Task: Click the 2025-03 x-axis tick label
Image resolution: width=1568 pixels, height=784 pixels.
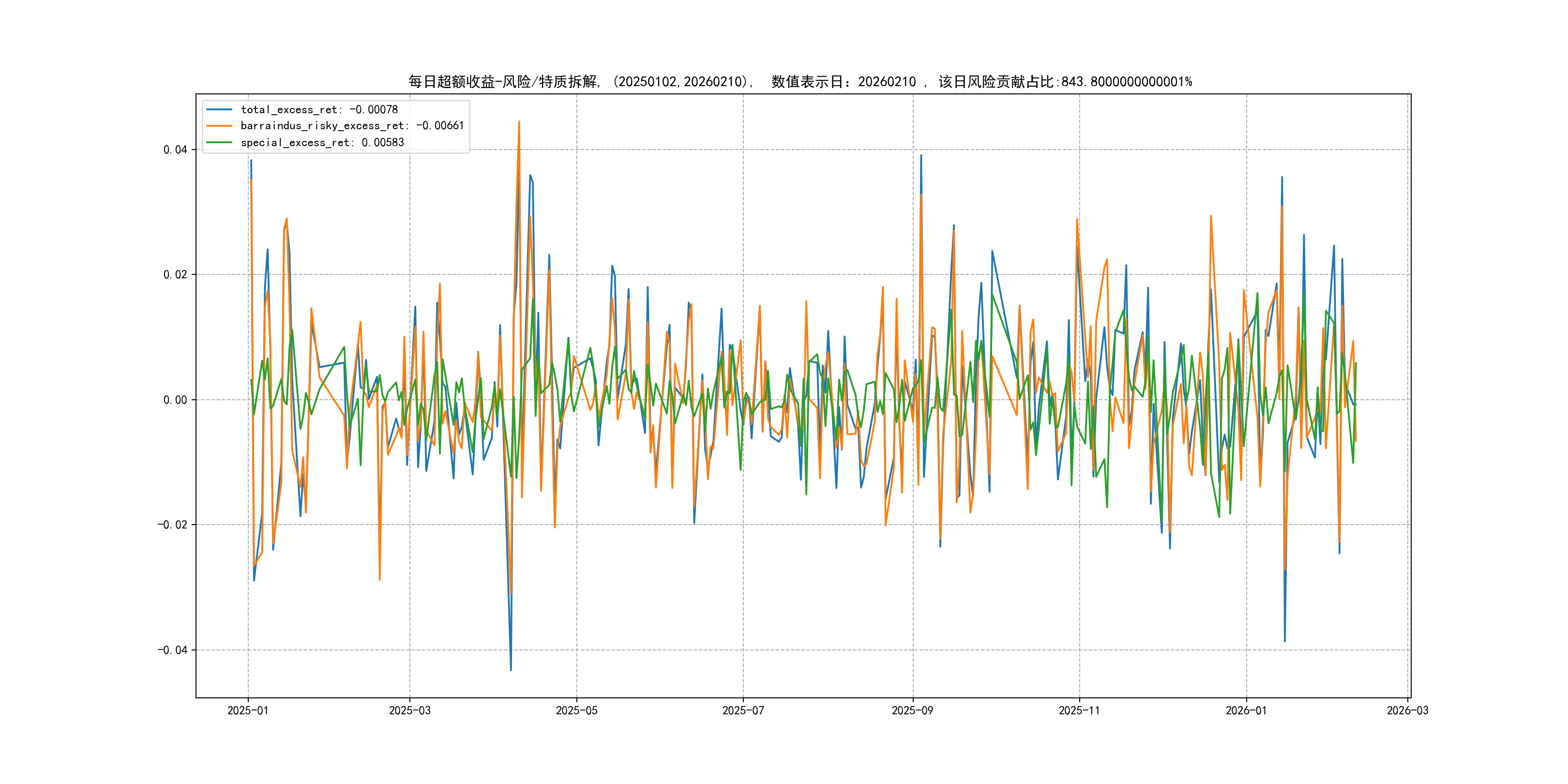Action: [x=409, y=710]
